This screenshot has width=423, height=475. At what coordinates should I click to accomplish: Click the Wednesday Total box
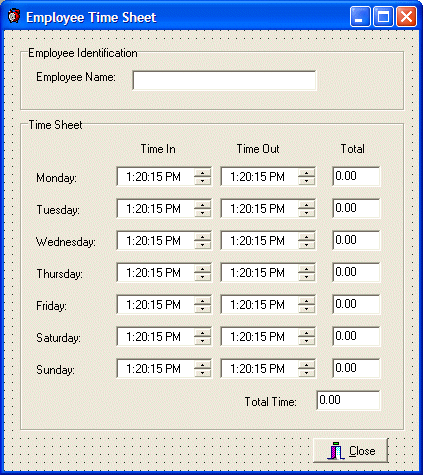tap(356, 240)
